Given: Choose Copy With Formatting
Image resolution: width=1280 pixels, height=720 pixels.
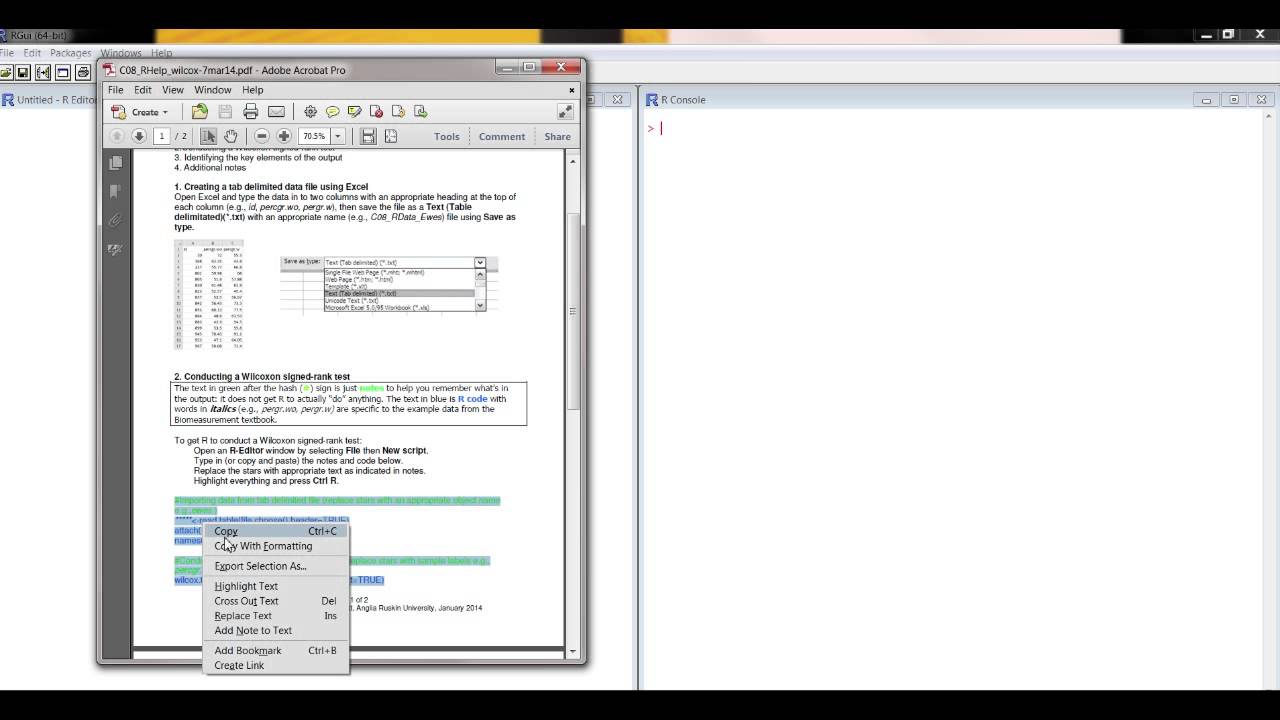Looking at the screenshot, I should pos(277,546).
